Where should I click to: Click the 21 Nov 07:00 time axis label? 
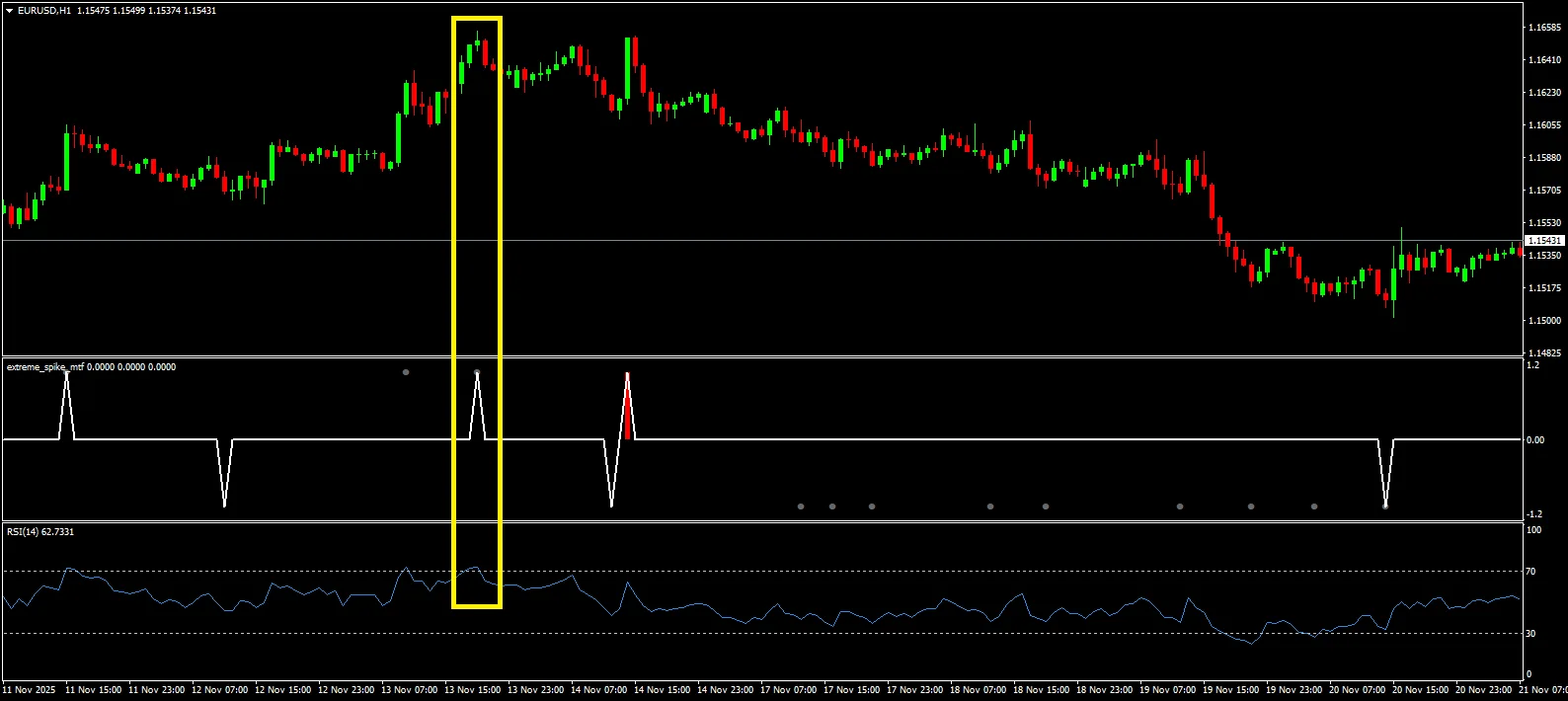click(1544, 690)
